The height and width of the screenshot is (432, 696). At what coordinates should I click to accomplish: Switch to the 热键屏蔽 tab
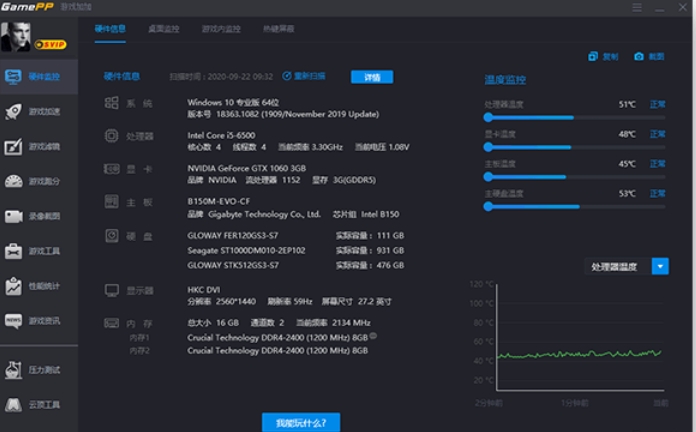click(x=279, y=29)
